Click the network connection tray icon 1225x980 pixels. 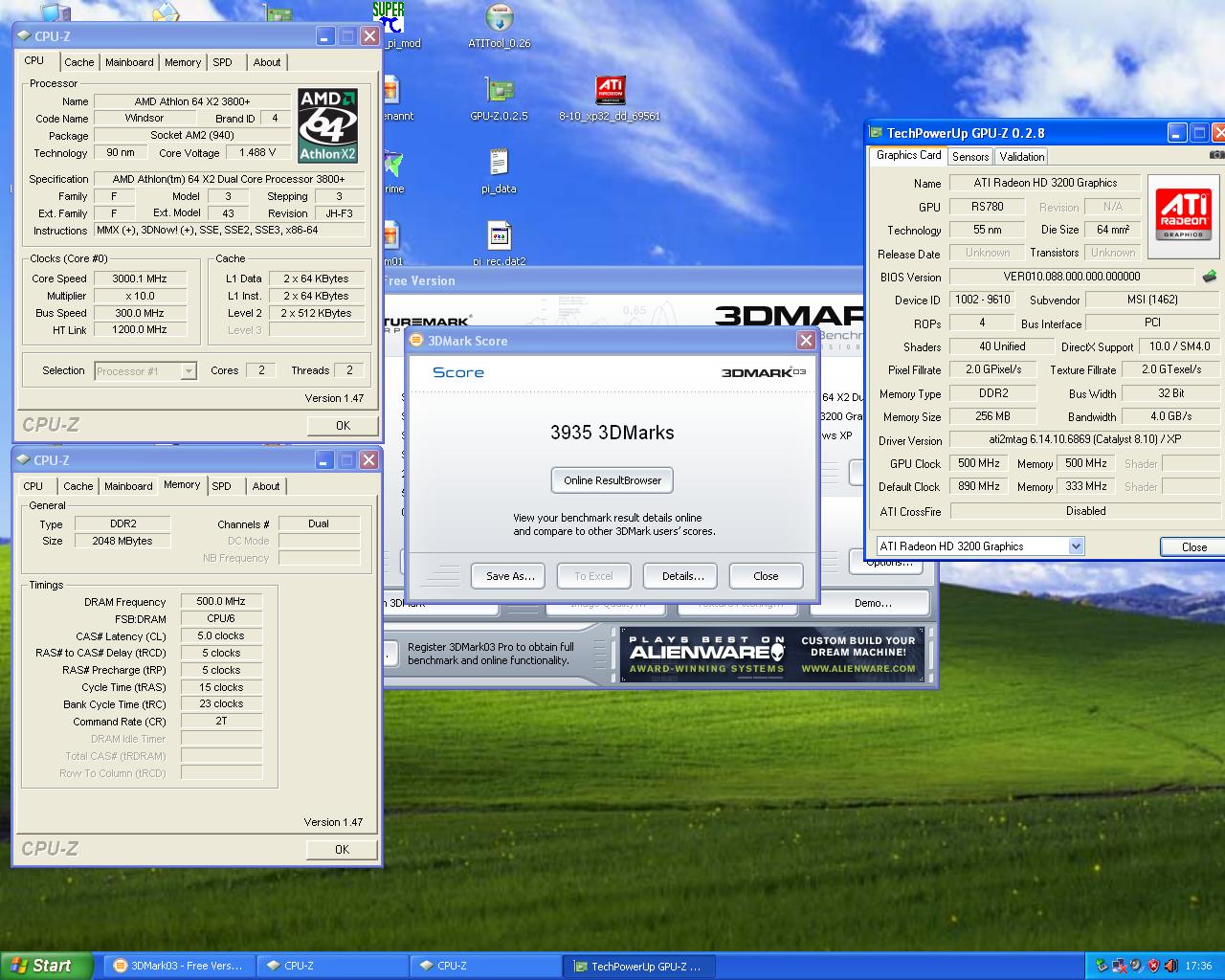(1119, 966)
